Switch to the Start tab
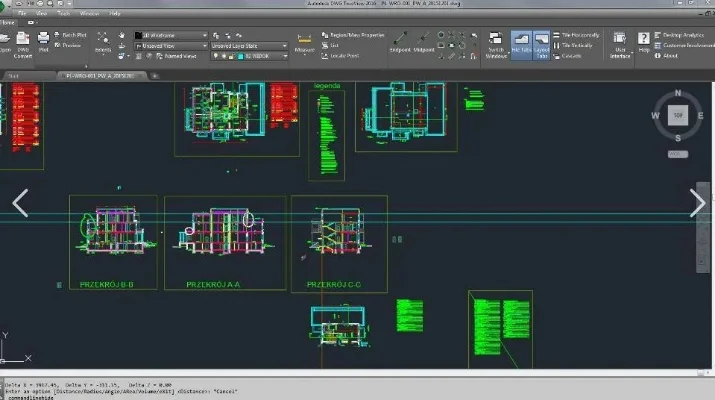 (14, 75)
